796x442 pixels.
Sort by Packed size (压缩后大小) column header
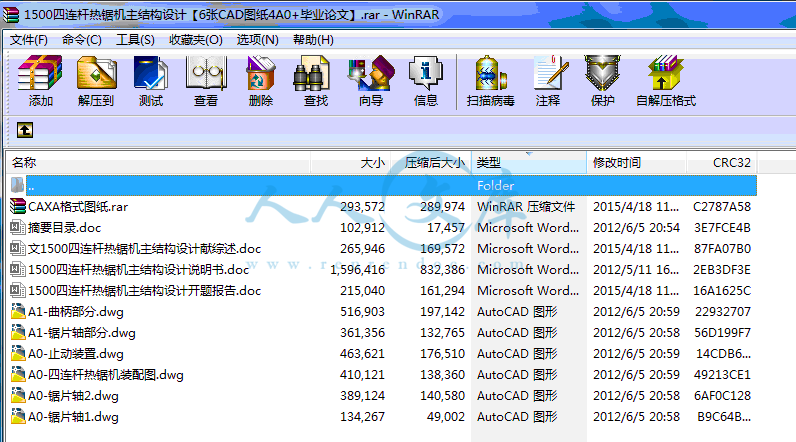coord(431,163)
